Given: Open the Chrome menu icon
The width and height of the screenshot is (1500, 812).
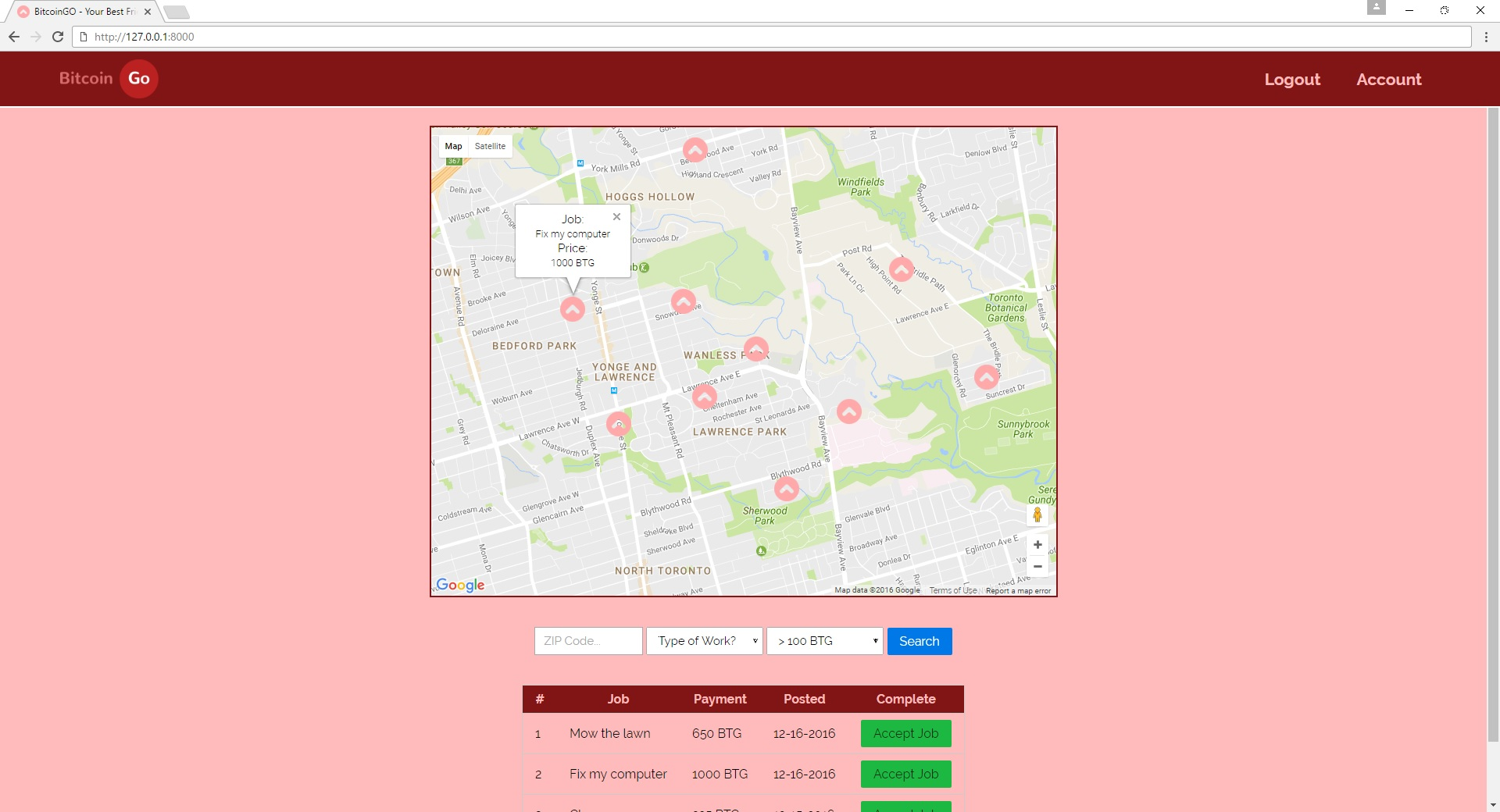Looking at the screenshot, I should pos(1486,37).
